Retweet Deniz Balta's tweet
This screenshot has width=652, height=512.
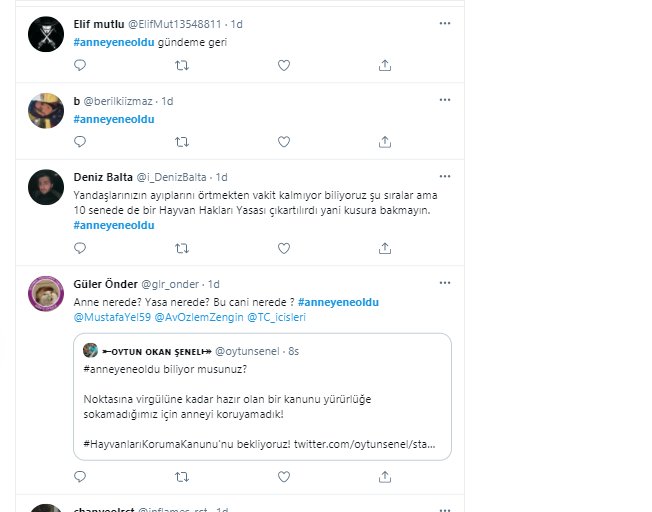(x=182, y=248)
